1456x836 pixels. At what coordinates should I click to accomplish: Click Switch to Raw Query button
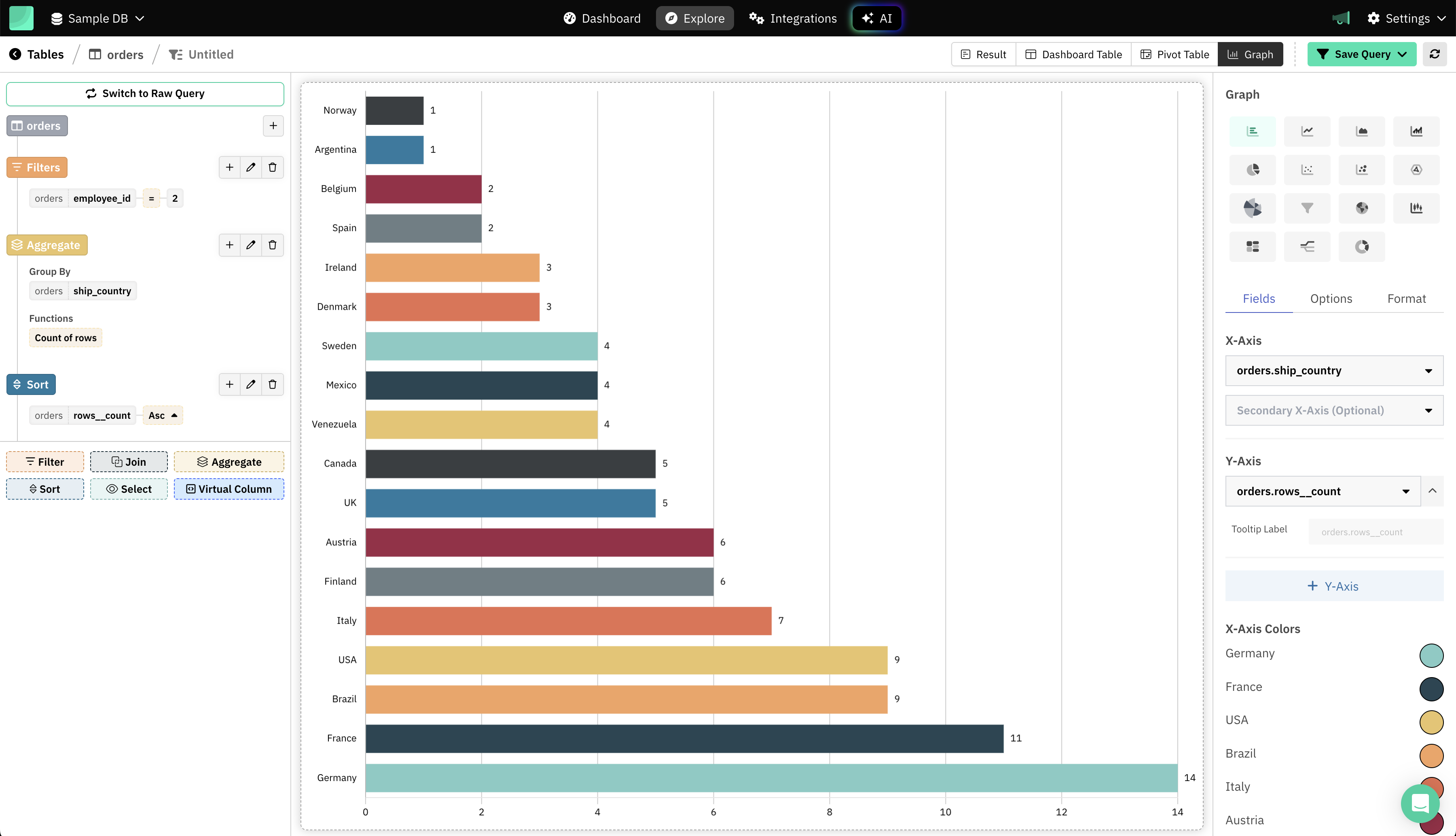145,94
